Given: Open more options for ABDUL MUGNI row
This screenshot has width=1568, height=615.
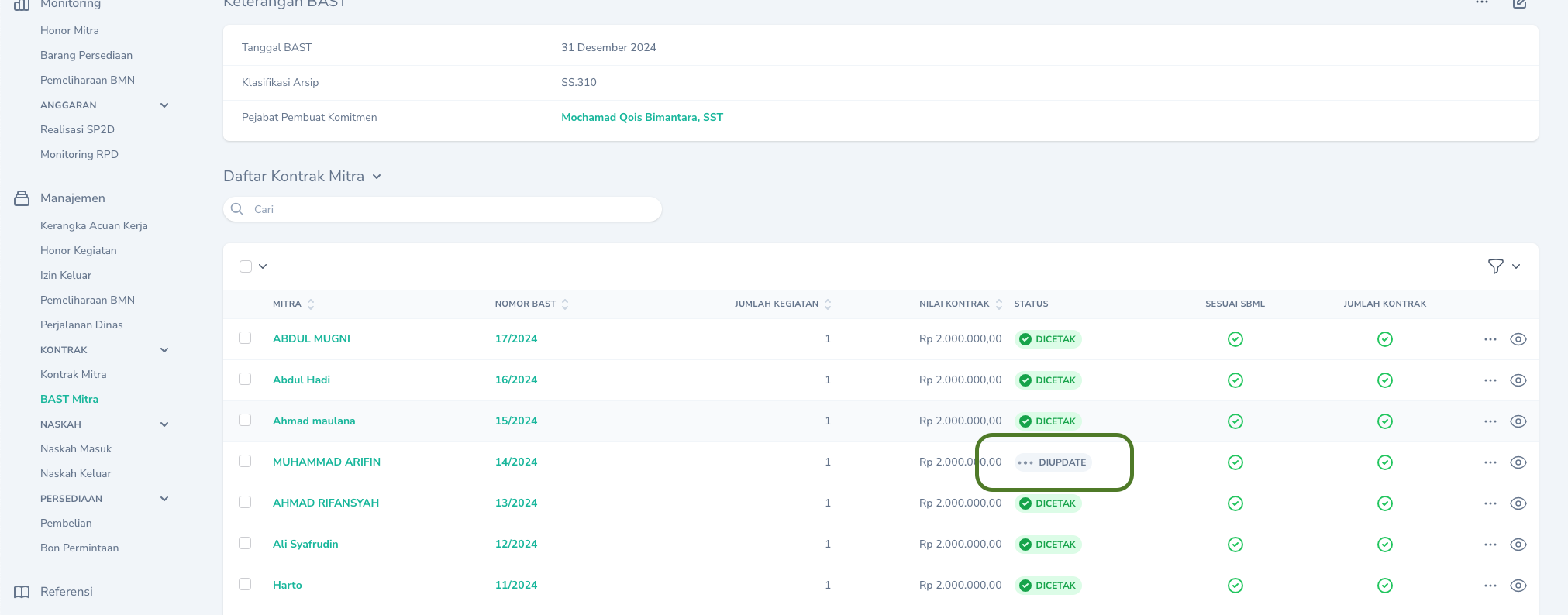Looking at the screenshot, I should 1490,339.
